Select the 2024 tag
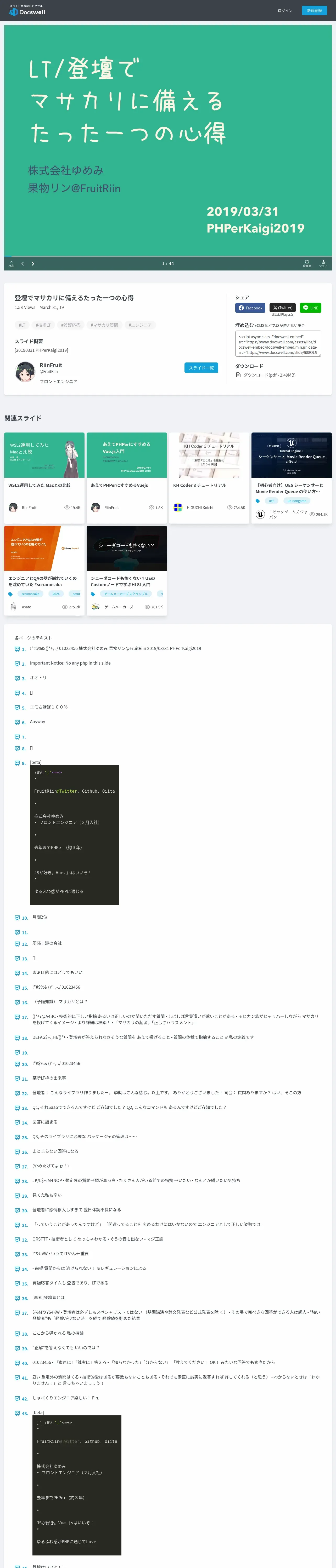The image size is (336, 1568). pyautogui.click(x=56, y=594)
